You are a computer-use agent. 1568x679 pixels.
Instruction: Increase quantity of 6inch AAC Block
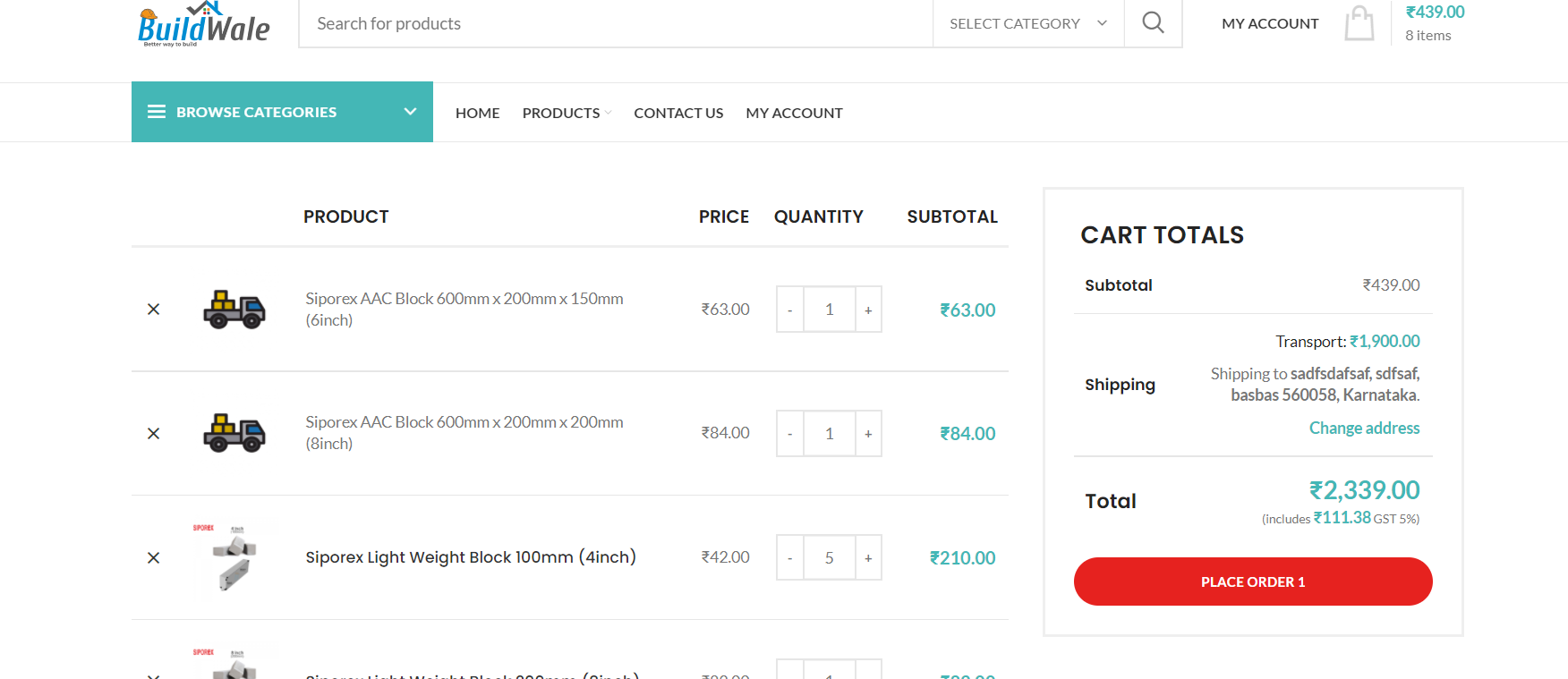(868, 310)
